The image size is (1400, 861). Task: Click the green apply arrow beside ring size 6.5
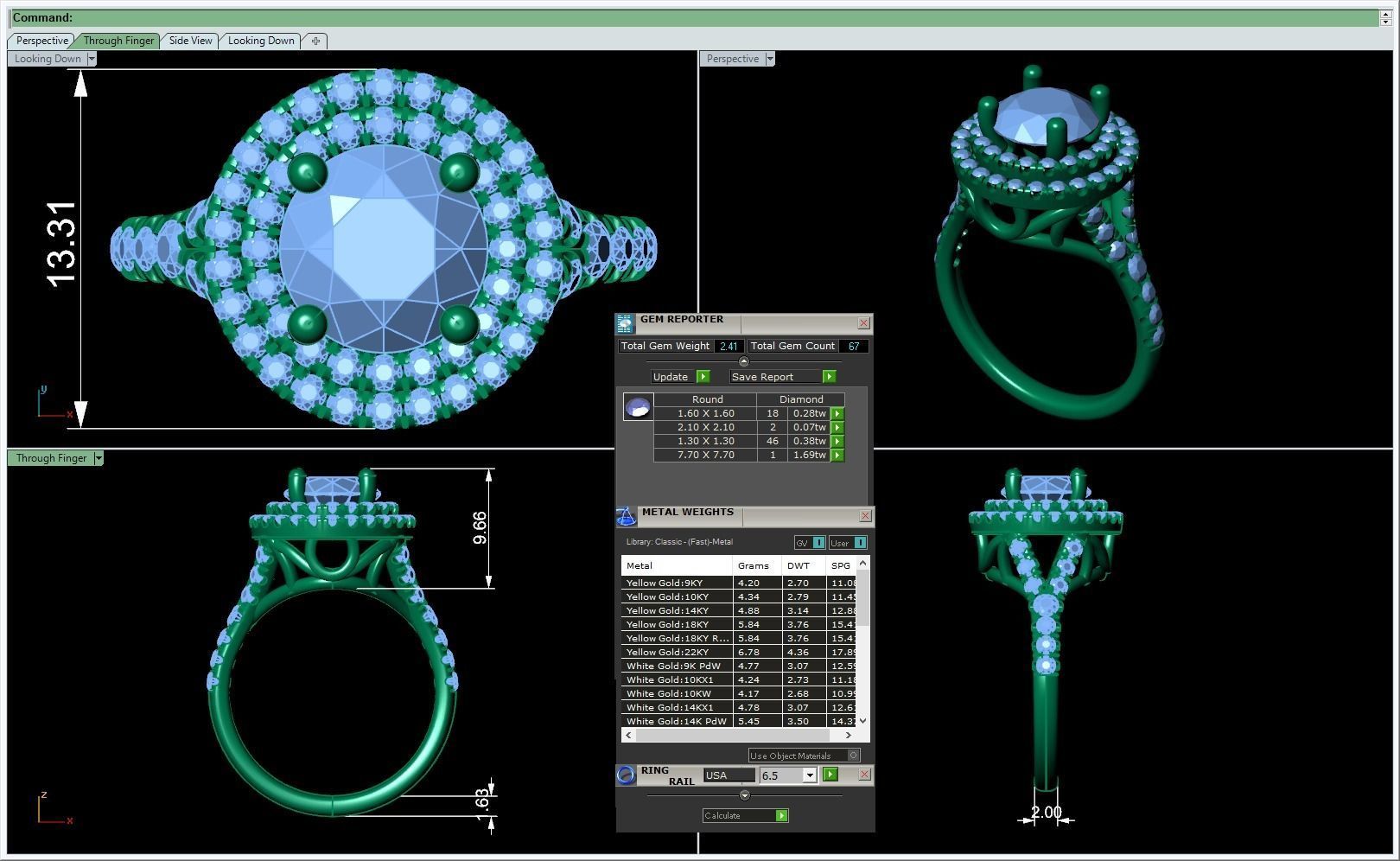pyautogui.click(x=830, y=775)
